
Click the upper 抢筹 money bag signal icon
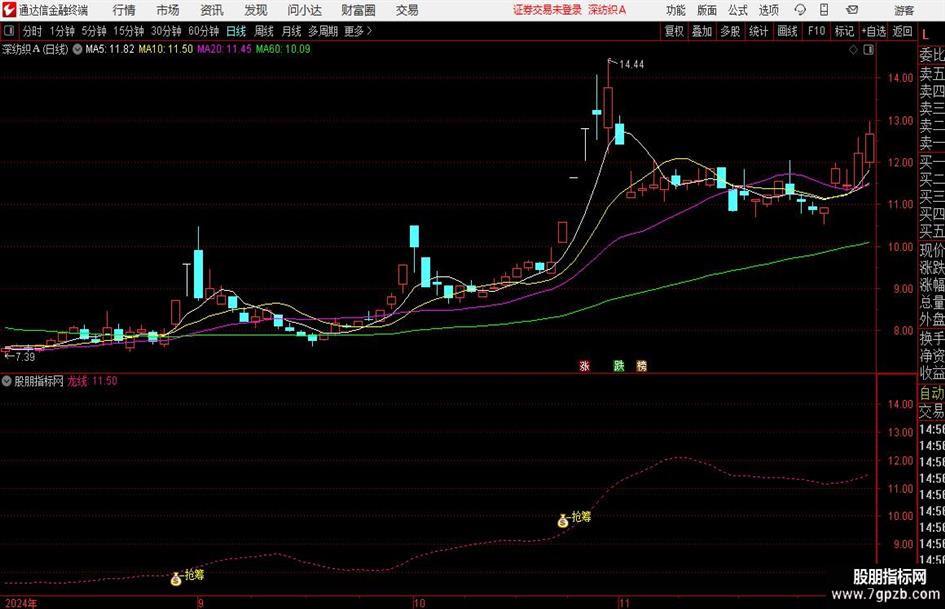pyautogui.click(x=563, y=520)
